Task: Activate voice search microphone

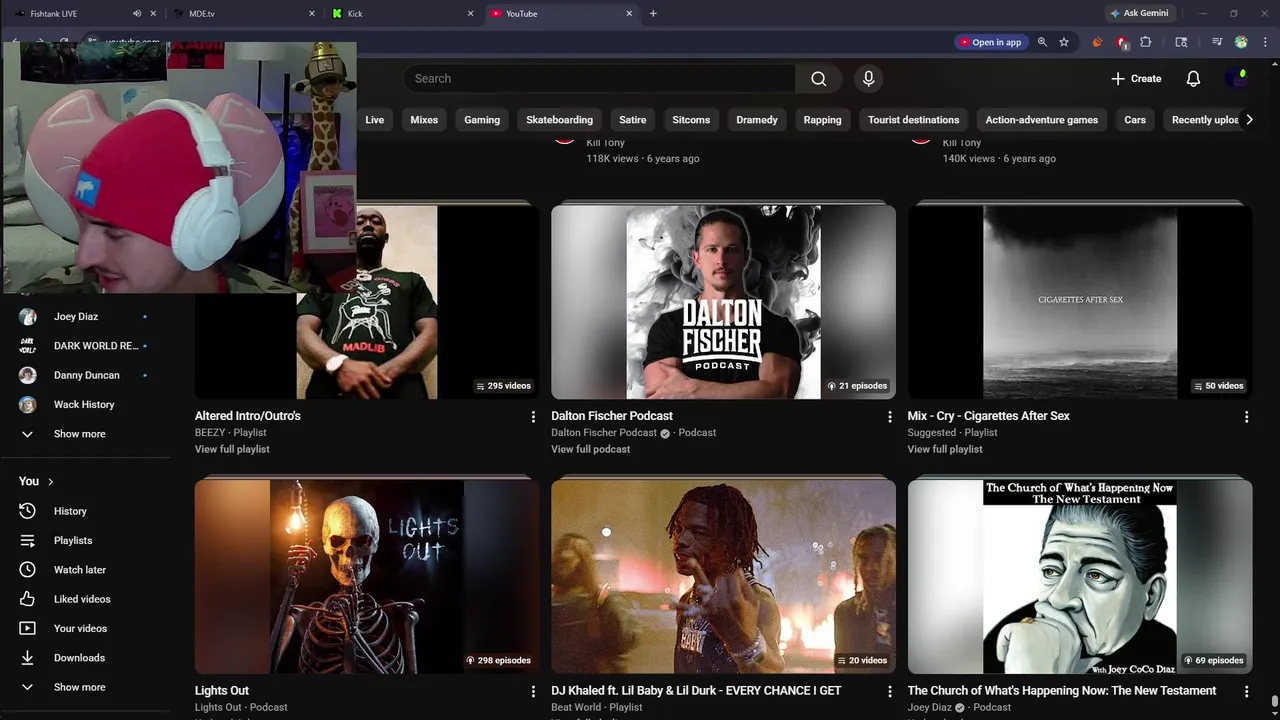Action: click(x=868, y=79)
